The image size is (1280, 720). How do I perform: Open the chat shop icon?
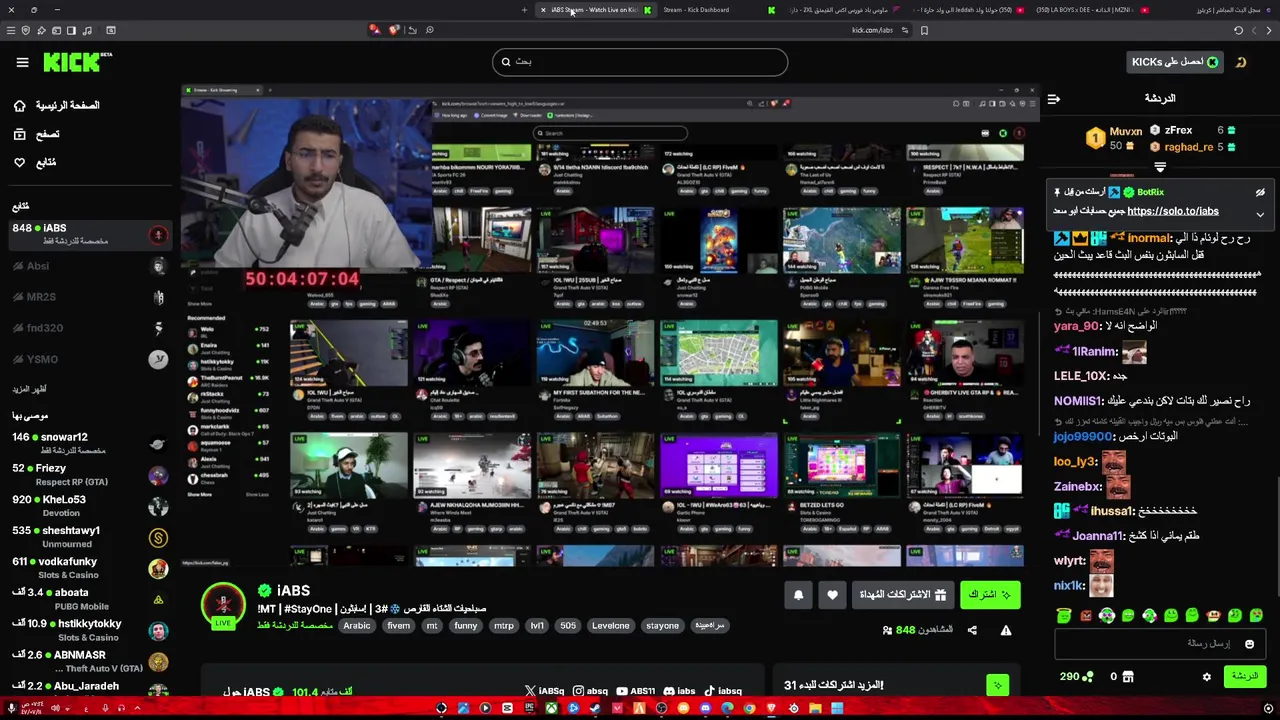click(x=1128, y=677)
